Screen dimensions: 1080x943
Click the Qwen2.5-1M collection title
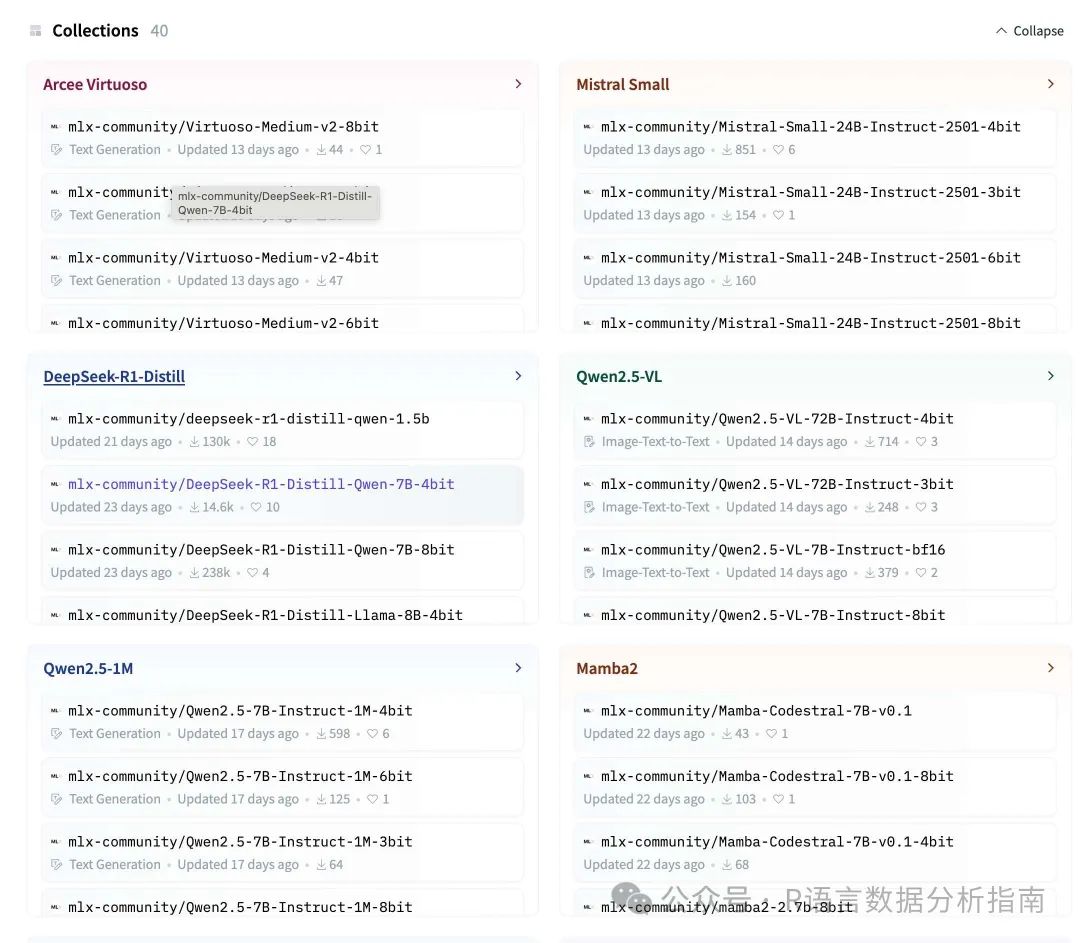coord(88,669)
